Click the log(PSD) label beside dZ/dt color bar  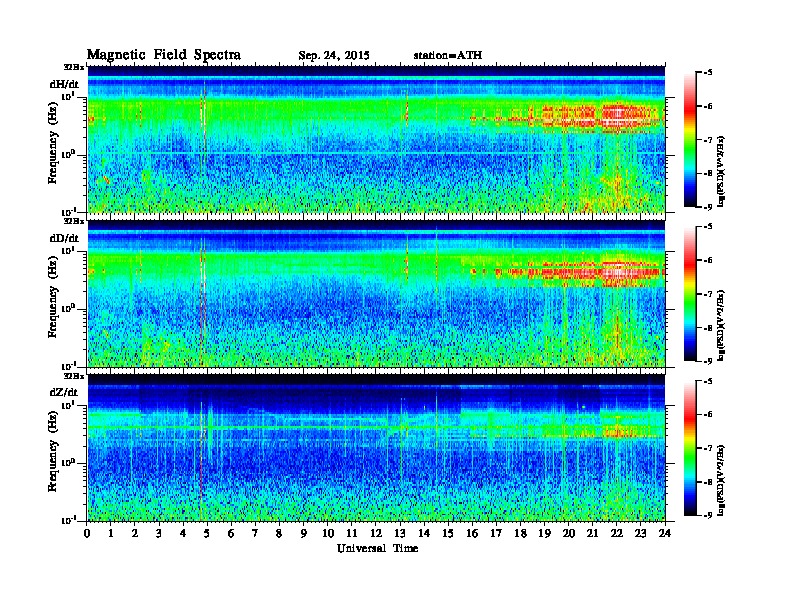(x=722, y=480)
